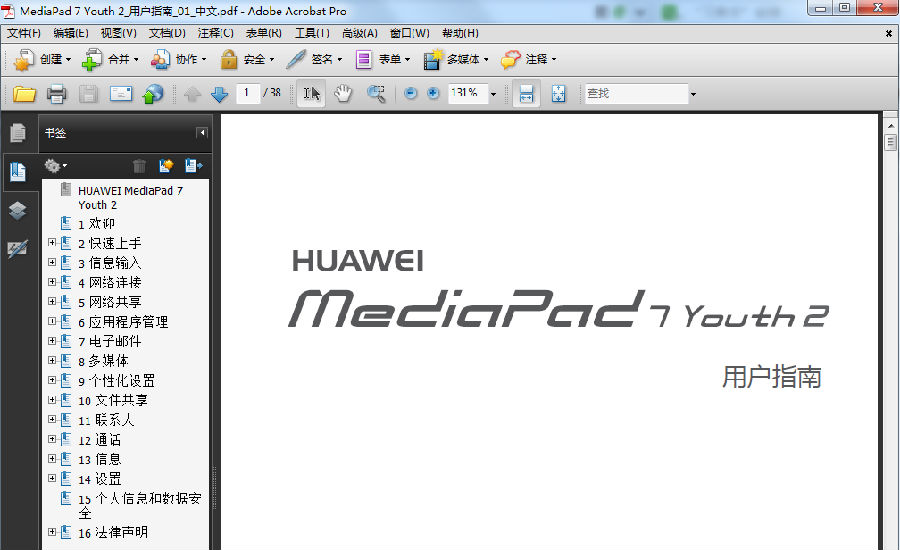The image size is (900, 550).
Task: Open the Create PDF toolbar icon
Action: (x=24, y=59)
